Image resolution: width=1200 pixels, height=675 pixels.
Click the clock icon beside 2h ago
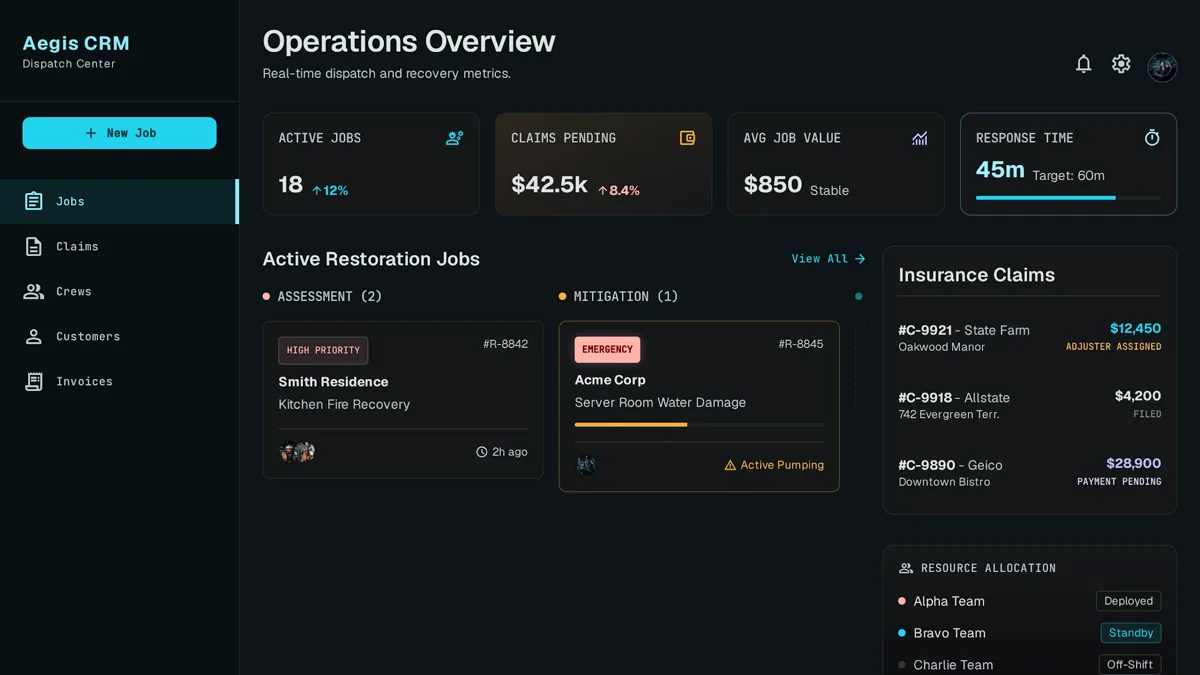(x=482, y=452)
